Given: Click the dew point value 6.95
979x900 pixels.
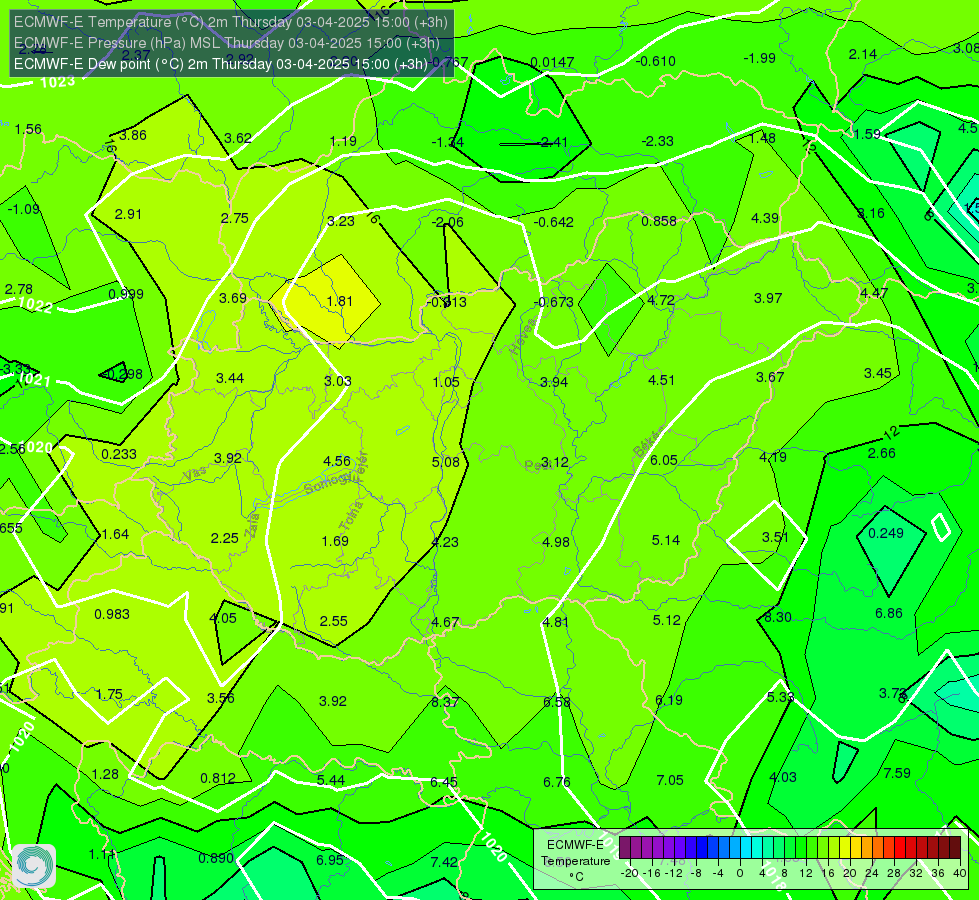Looking at the screenshot, I should click(330, 860).
